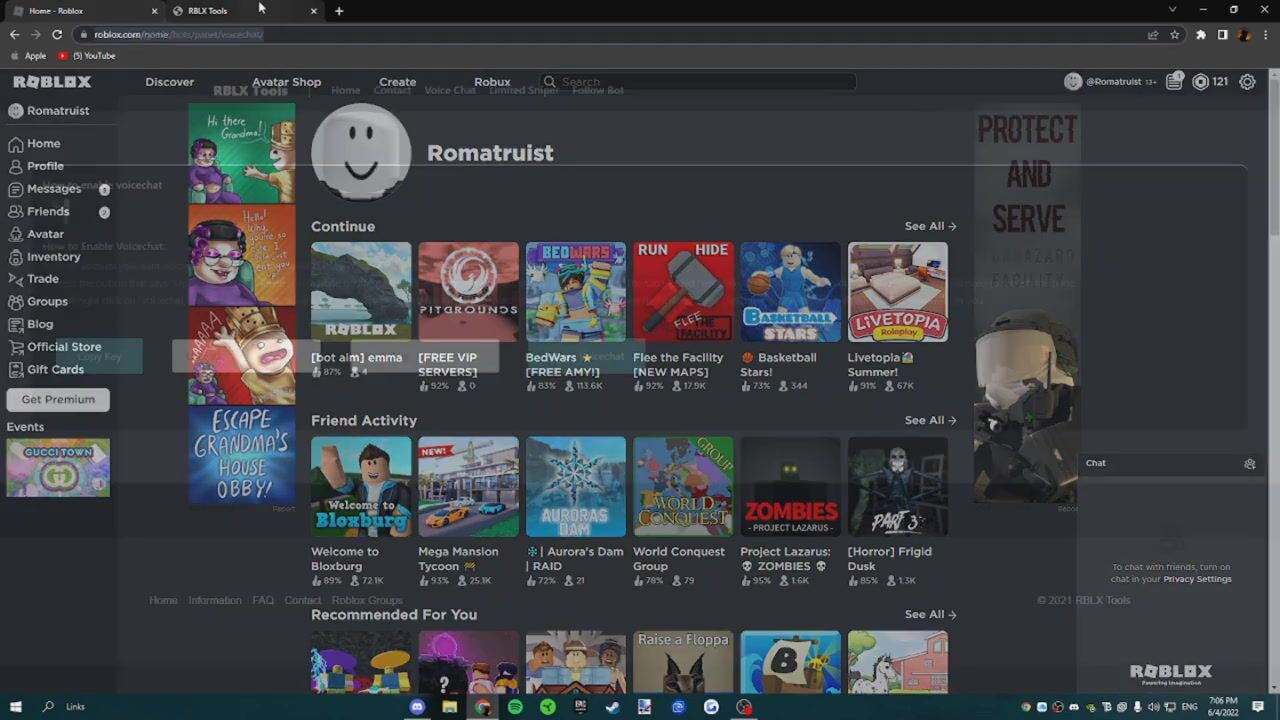Open the BedWars game thumbnail
The height and width of the screenshot is (720, 1280).
coord(576,292)
